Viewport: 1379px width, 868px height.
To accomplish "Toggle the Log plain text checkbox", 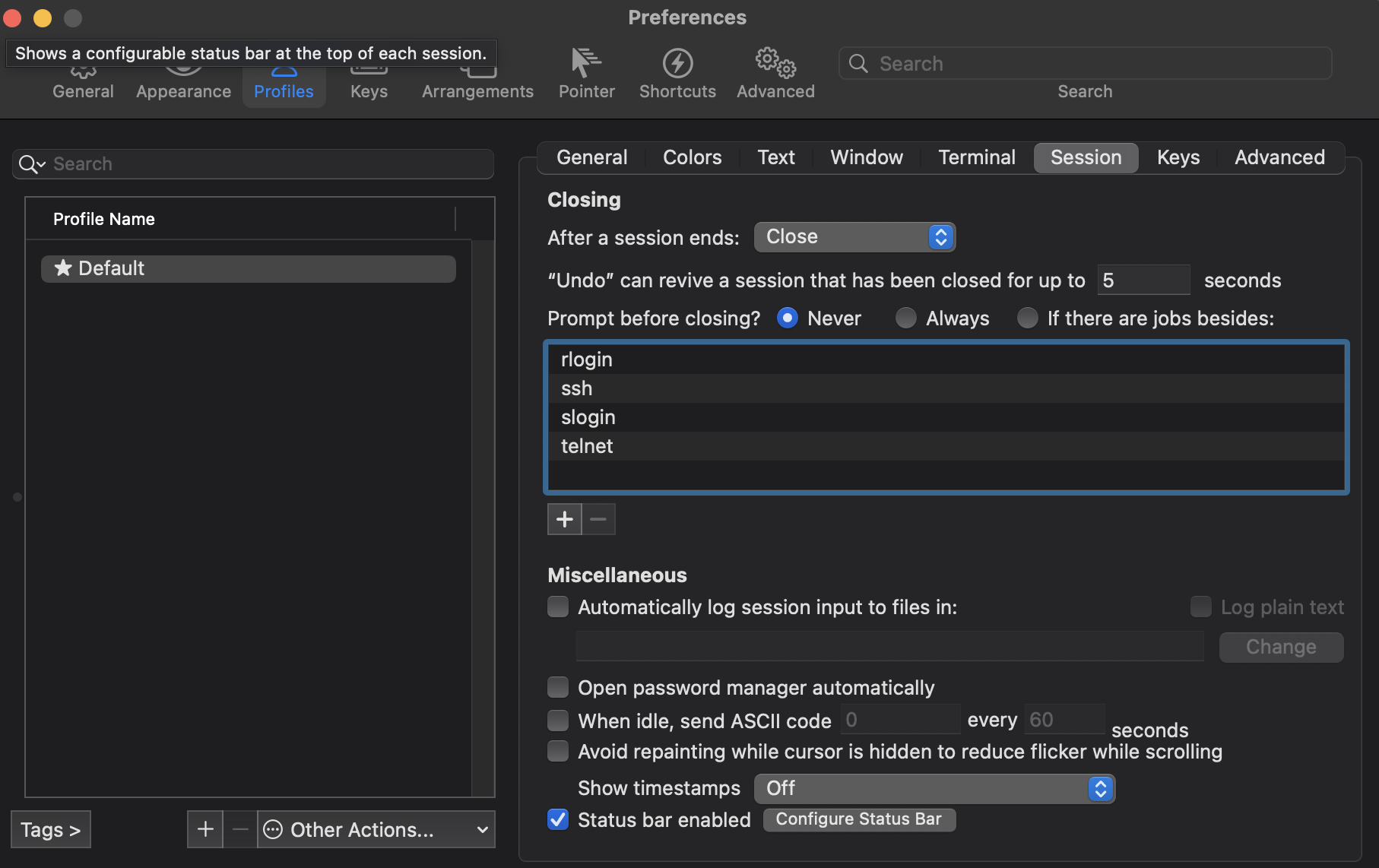I will 1200,607.
